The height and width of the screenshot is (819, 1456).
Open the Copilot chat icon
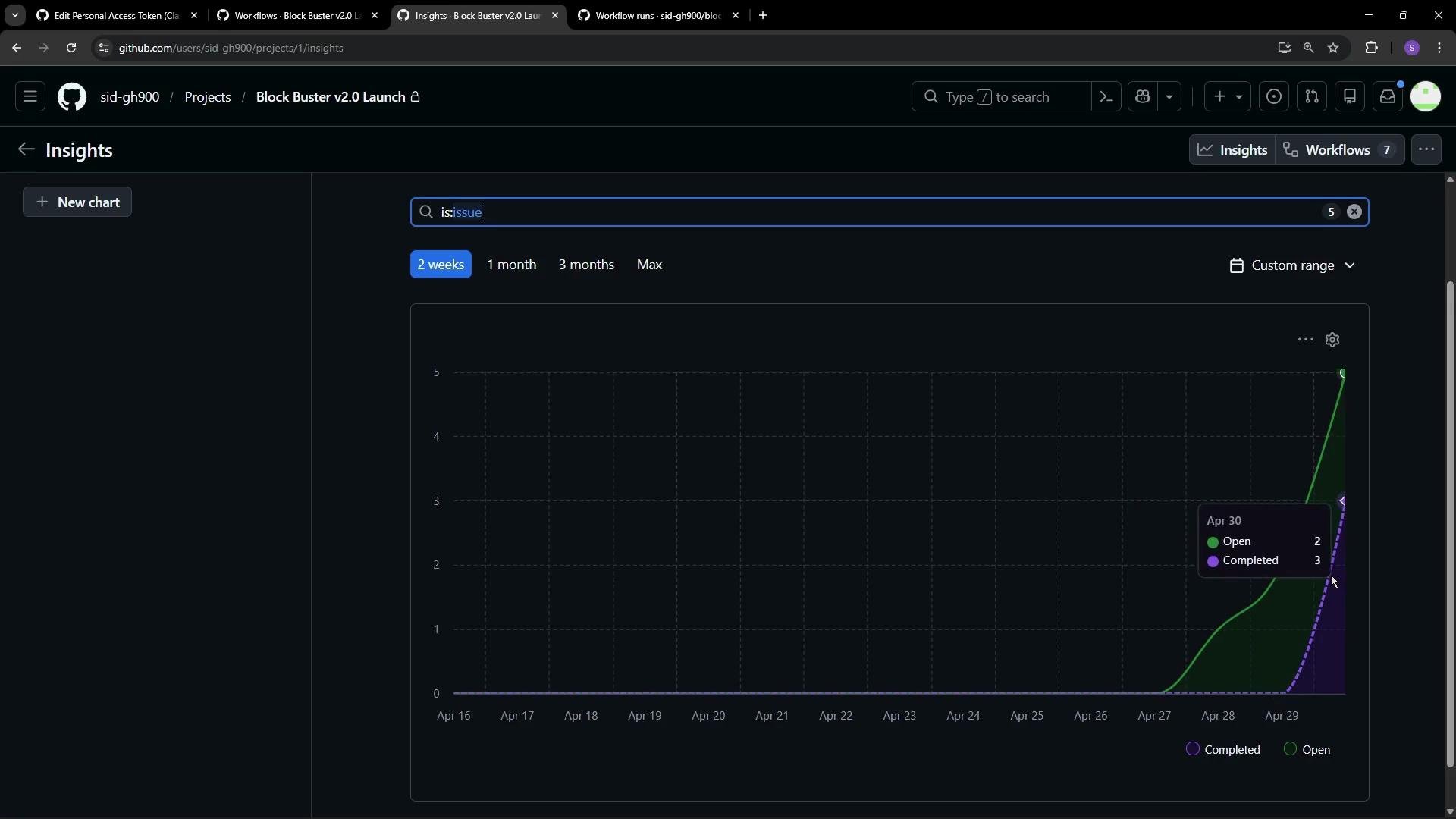[1143, 97]
